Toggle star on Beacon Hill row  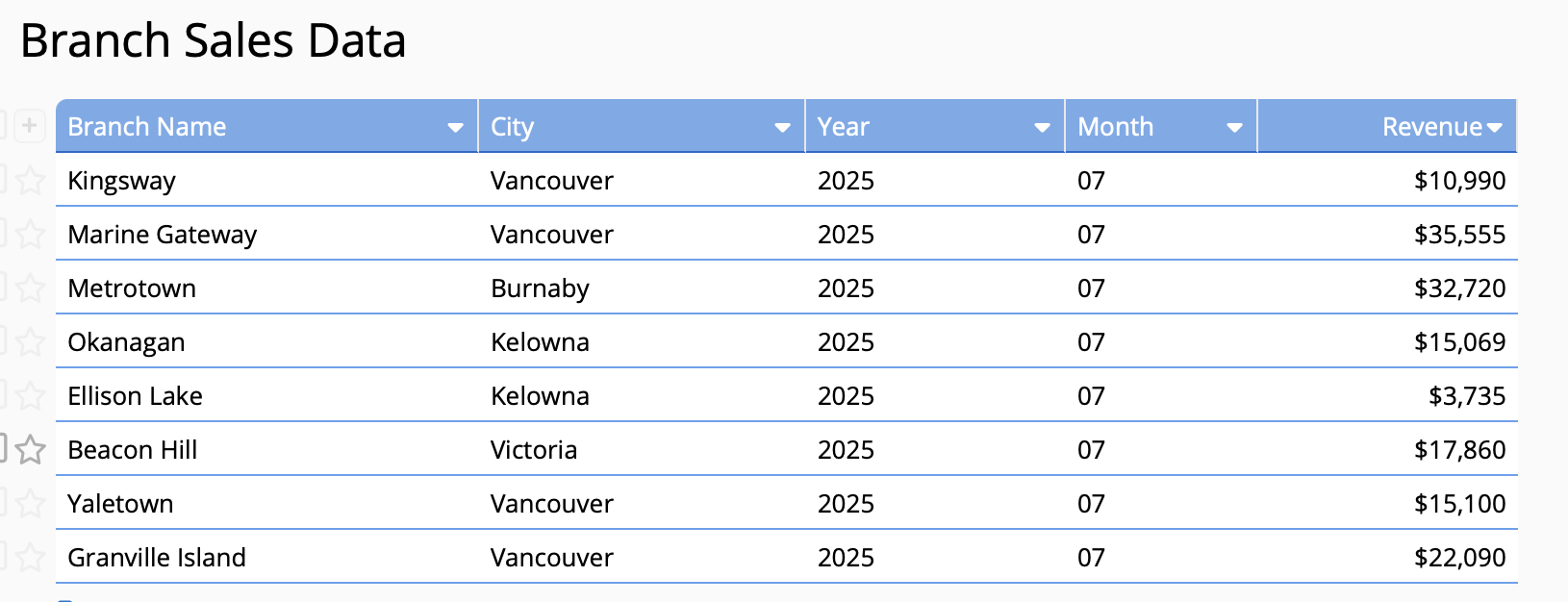(x=31, y=449)
